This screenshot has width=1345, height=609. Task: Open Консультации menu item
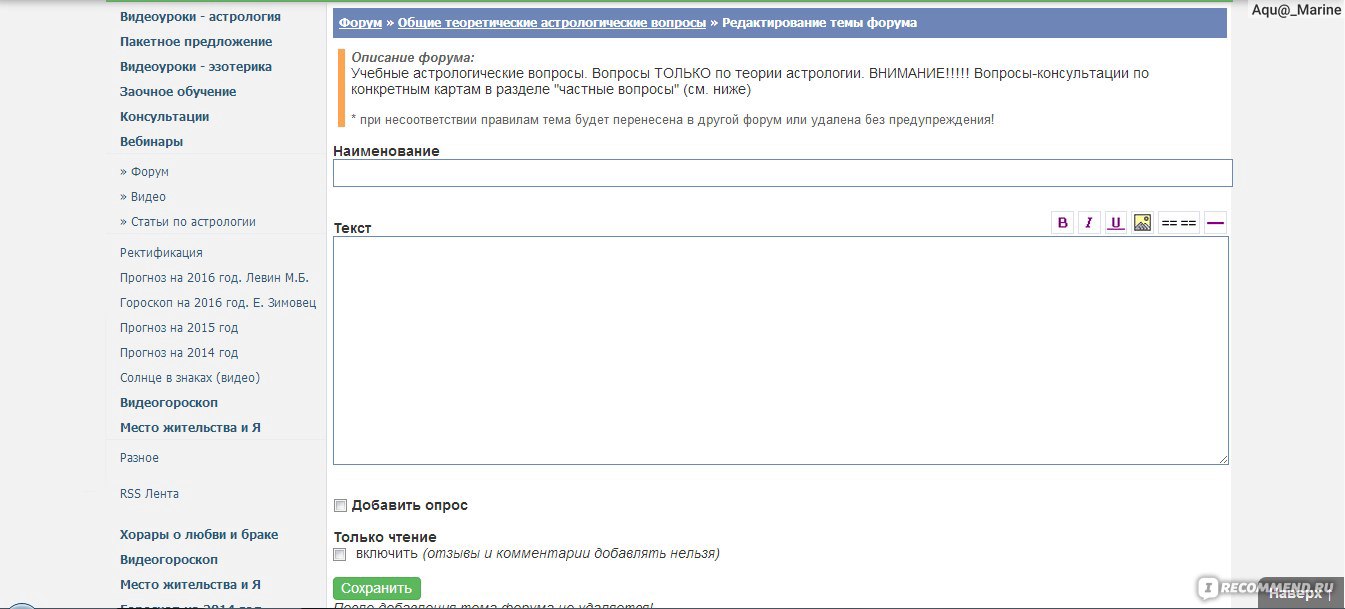click(x=165, y=117)
